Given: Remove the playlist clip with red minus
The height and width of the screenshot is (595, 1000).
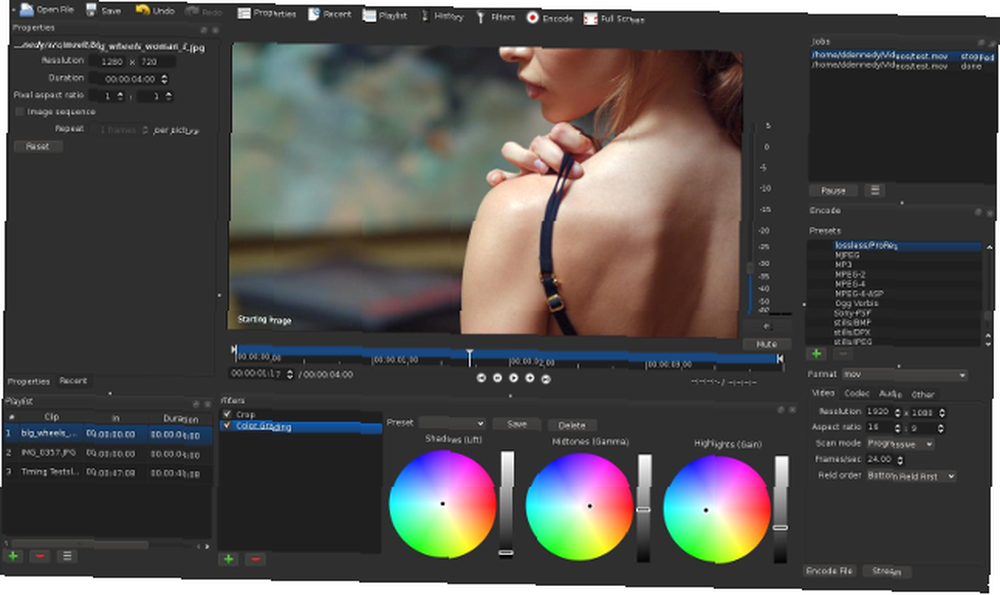Looking at the screenshot, I should (40, 556).
